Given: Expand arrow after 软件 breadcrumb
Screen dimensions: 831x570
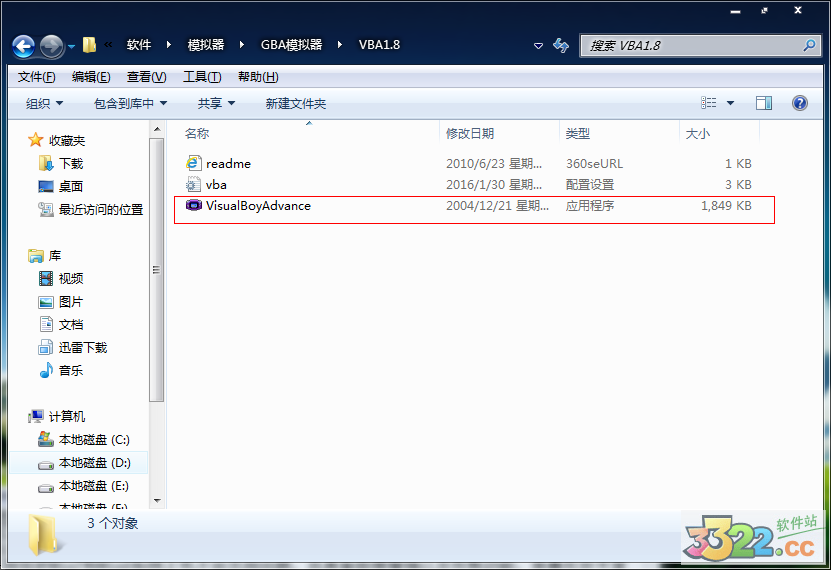Looking at the screenshot, I should [x=169, y=44].
